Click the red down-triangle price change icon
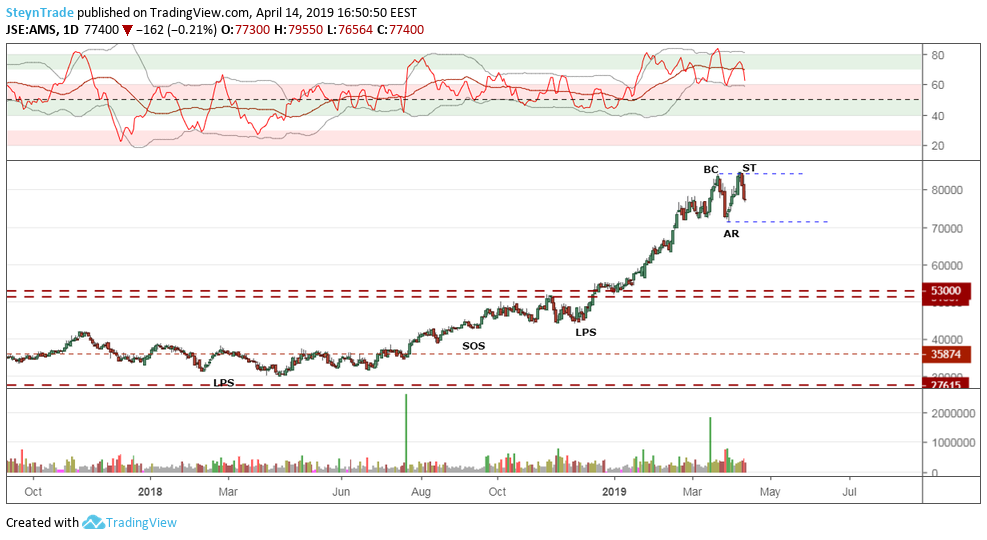 (x=128, y=30)
